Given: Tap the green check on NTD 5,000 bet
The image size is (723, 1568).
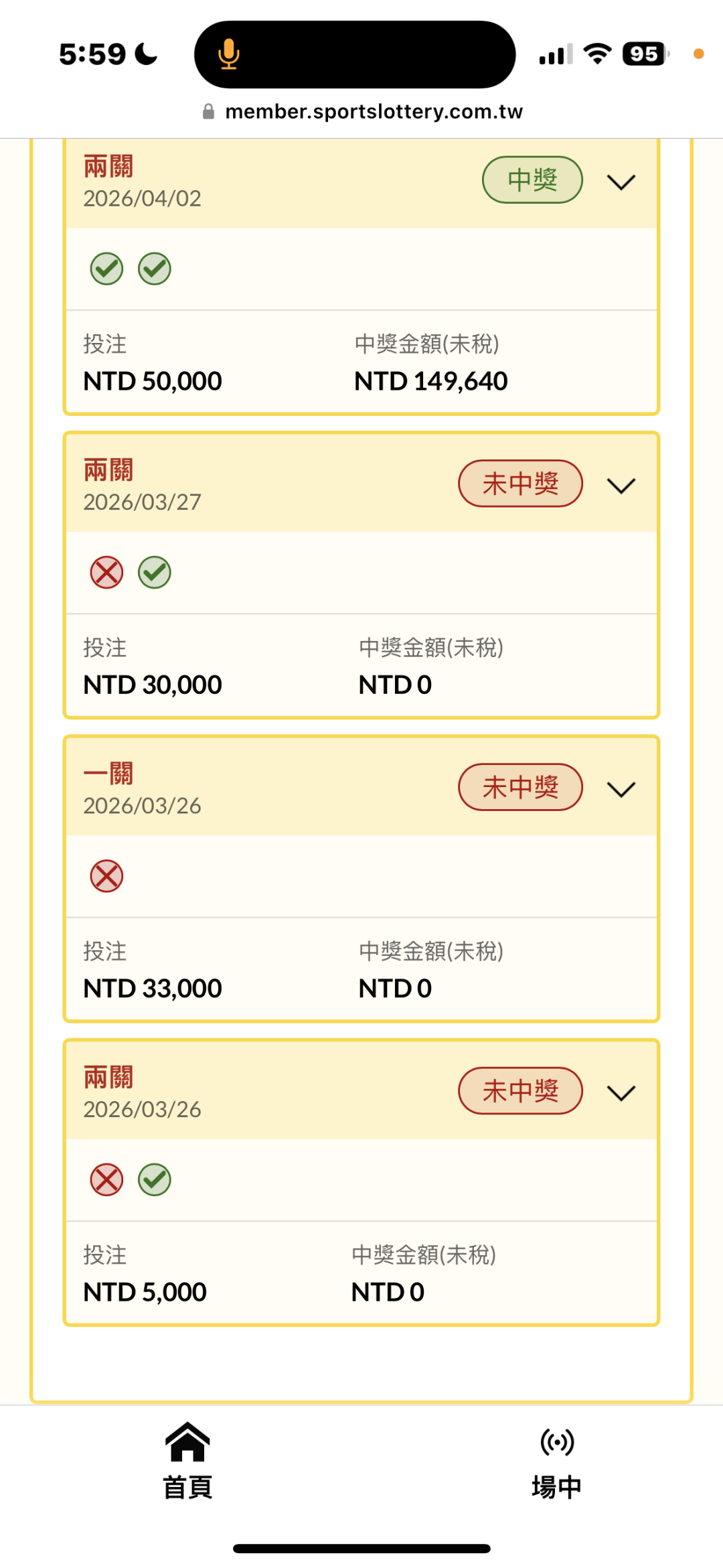Looking at the screenshot, I should (155, 1180).
